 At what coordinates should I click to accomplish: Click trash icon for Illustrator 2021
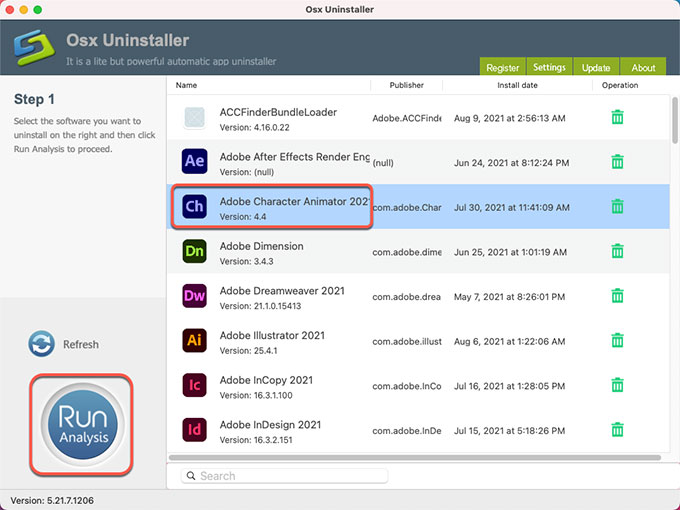[617, 340]
